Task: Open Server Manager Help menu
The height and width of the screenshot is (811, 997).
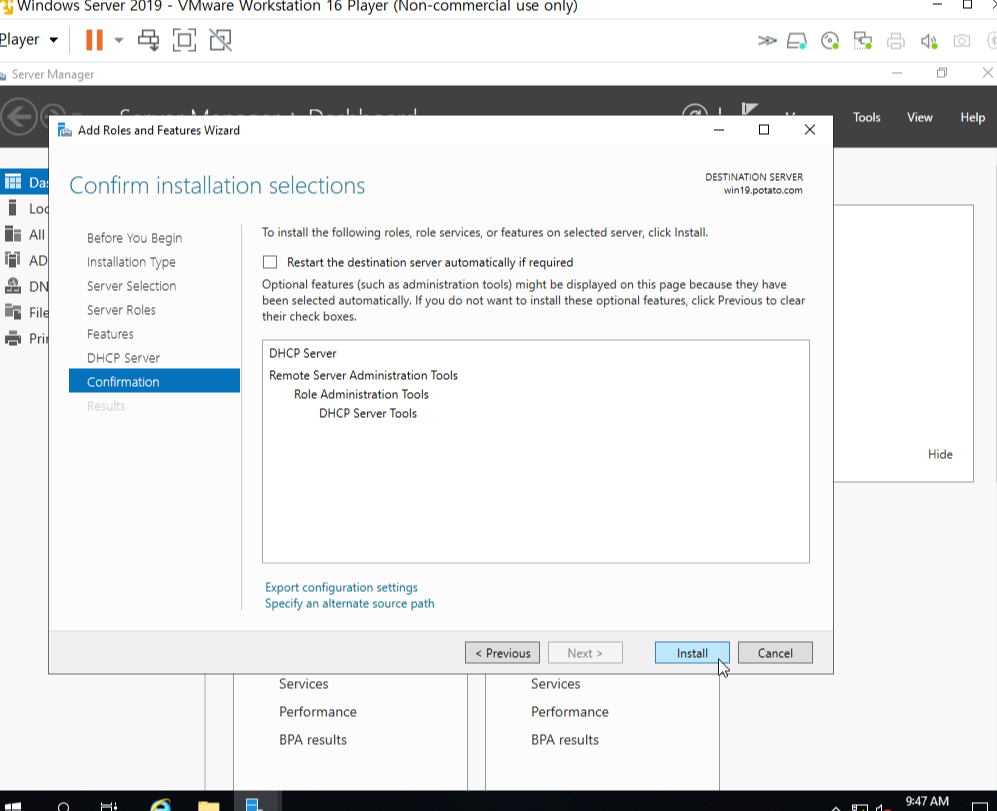Action: [x=972, y=117]
